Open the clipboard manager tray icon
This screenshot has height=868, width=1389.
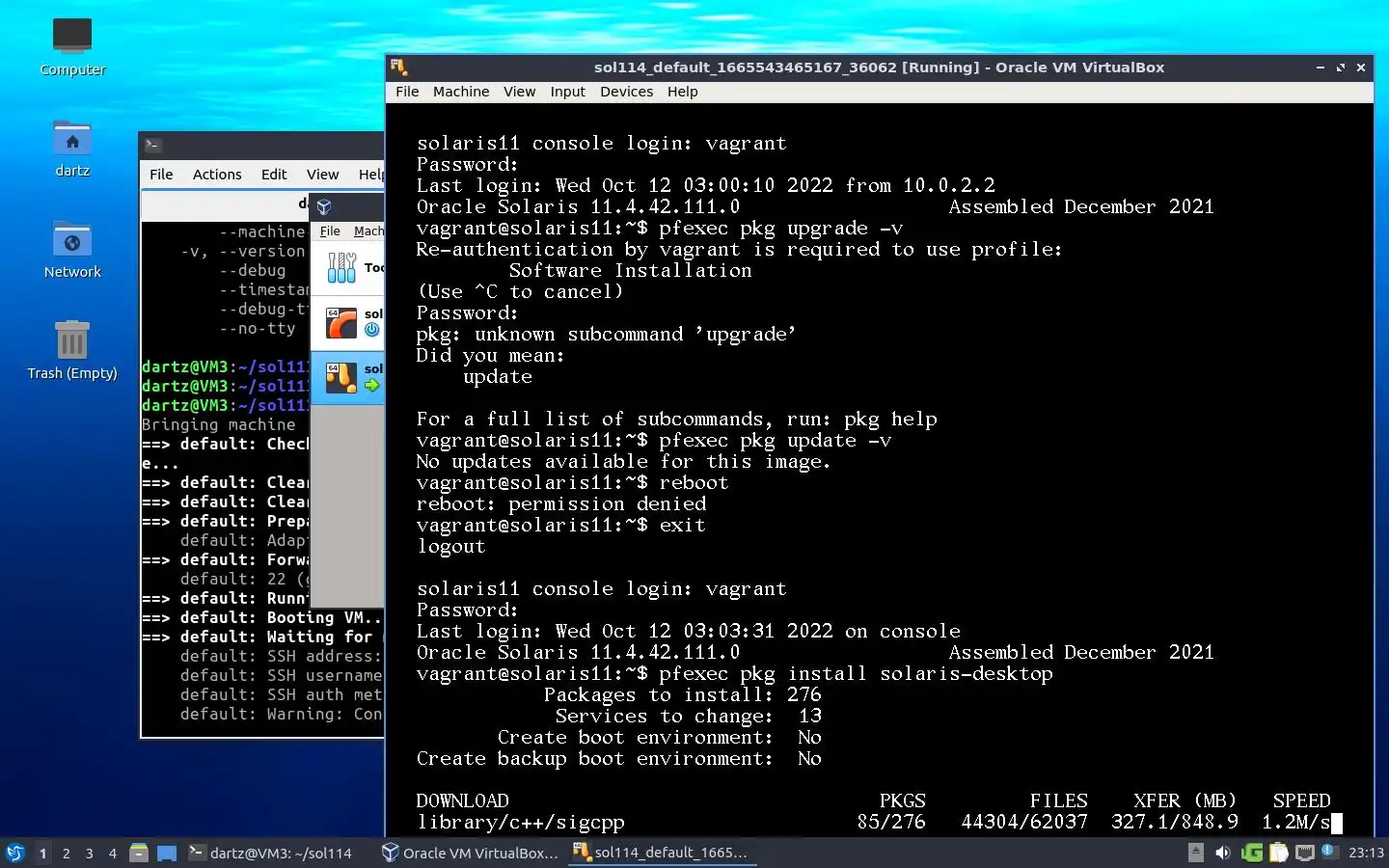point(1279,853)
